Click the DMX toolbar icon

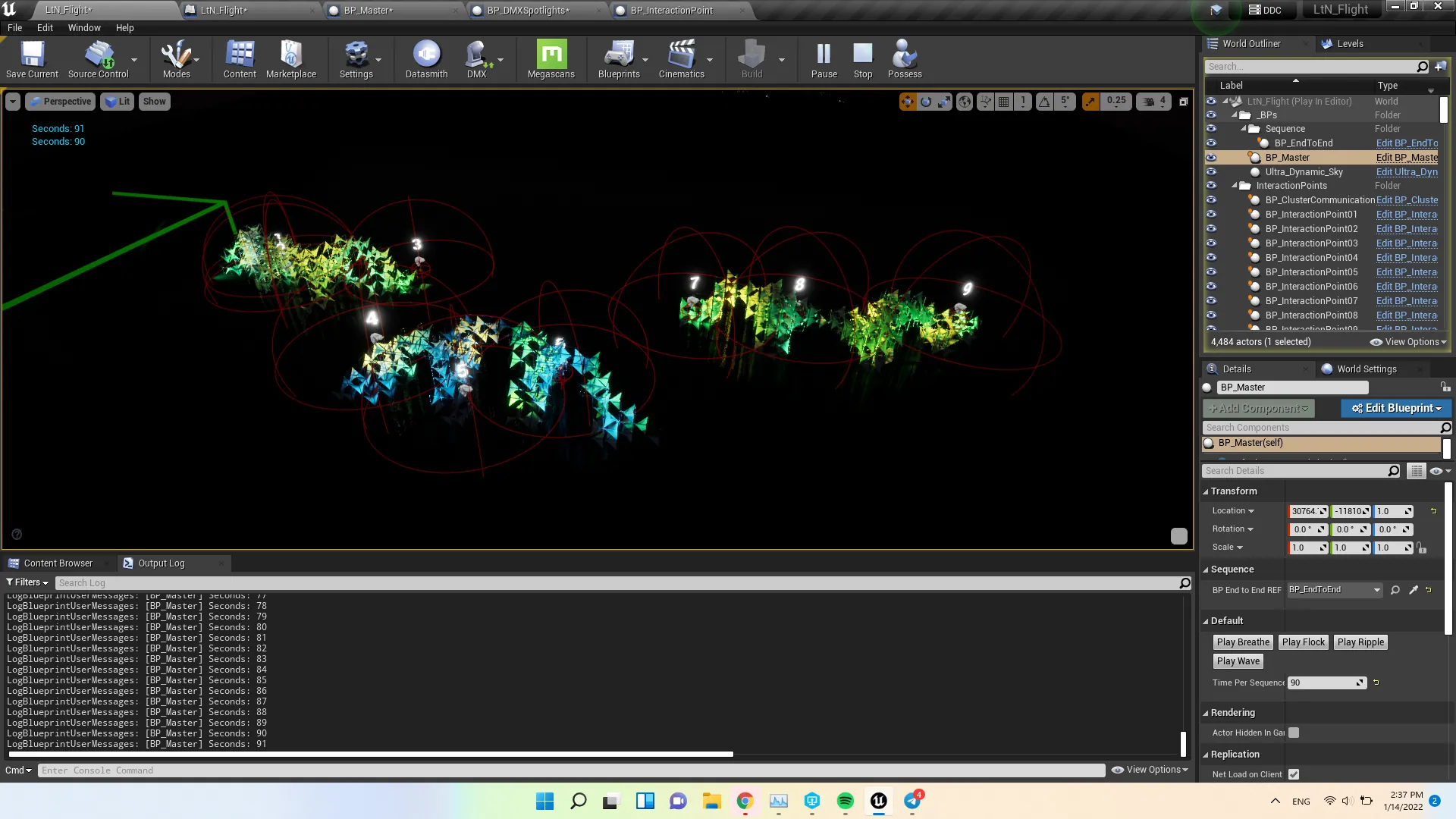click(476, 59)
